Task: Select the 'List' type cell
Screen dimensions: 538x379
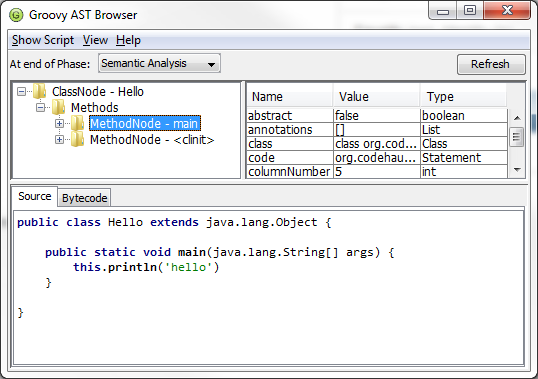Action: tap(464, 130)
